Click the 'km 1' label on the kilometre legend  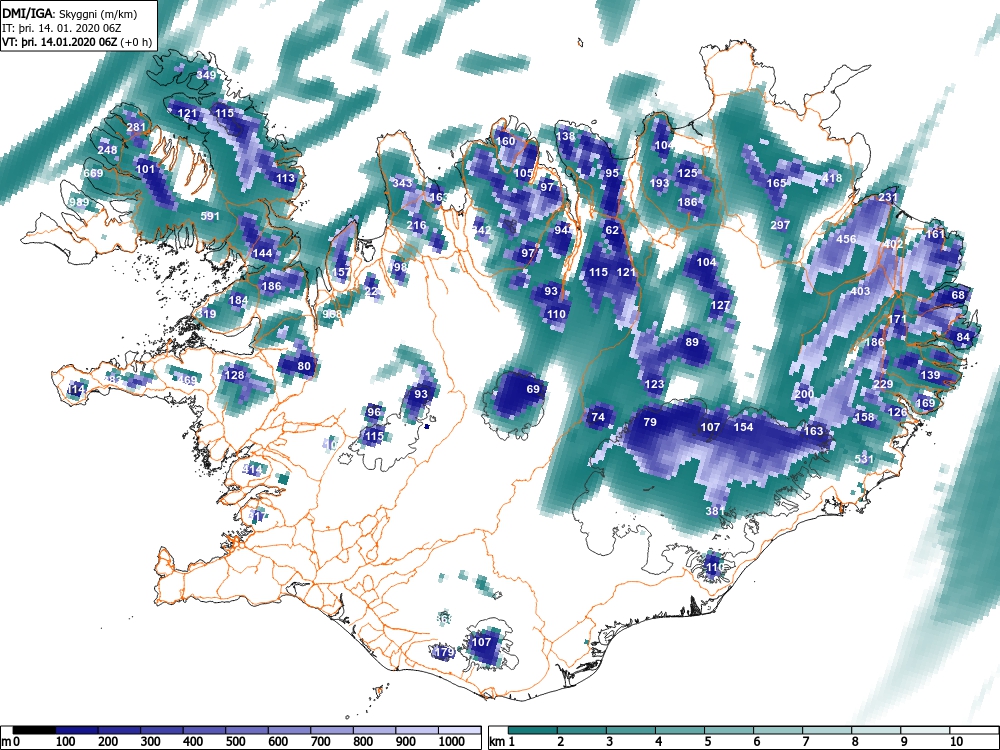[502, 742]
